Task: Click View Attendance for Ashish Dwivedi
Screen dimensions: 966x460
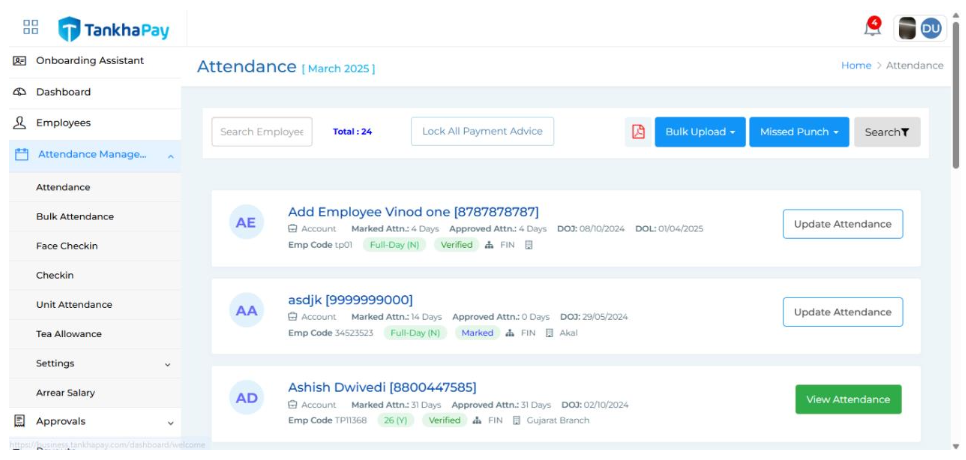Action: (847, 400)
